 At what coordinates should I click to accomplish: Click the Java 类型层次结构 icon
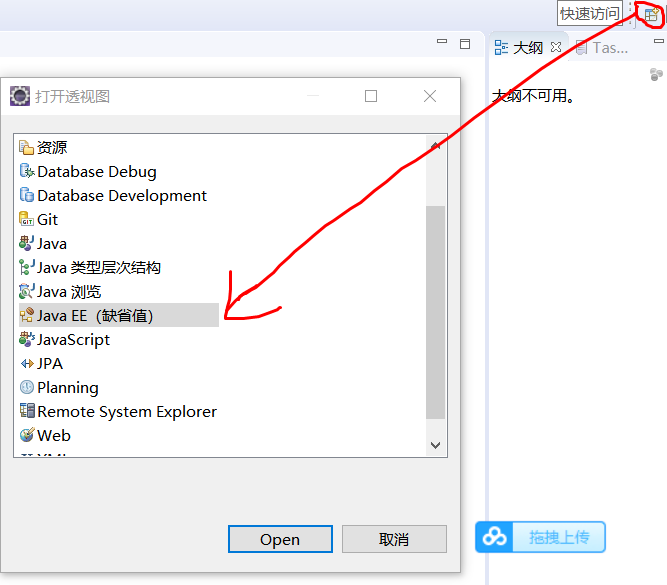pyautogui.click(x=26, y=268)
